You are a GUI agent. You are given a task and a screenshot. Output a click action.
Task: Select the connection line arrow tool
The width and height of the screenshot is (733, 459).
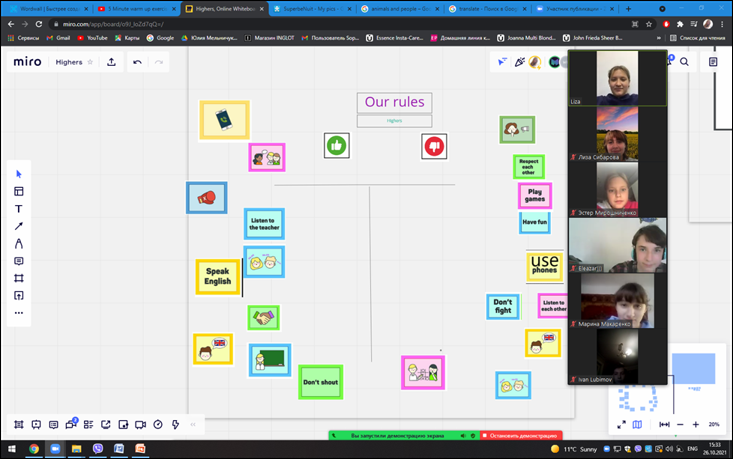pyautogui.click(x=18, y=226)
